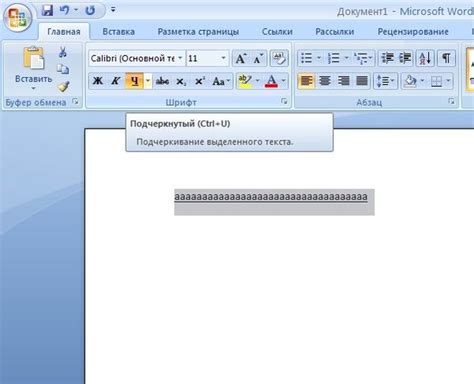Screen dimensions: 474x384
Task: Activate the Format Painter brush
Action: 63,87
